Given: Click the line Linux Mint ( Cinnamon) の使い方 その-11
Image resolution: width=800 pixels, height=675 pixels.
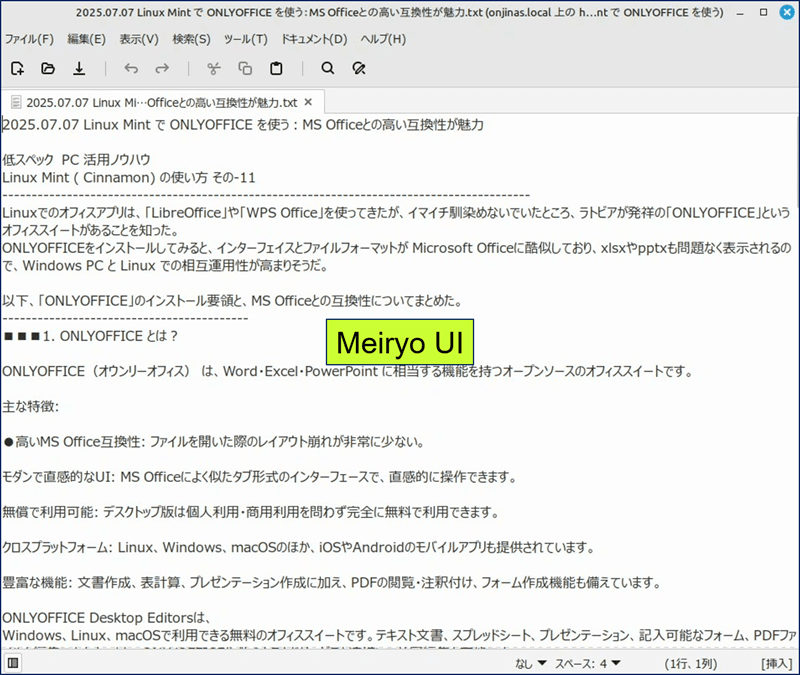Looking at the screenshot, I should click(x=129, y=178).
